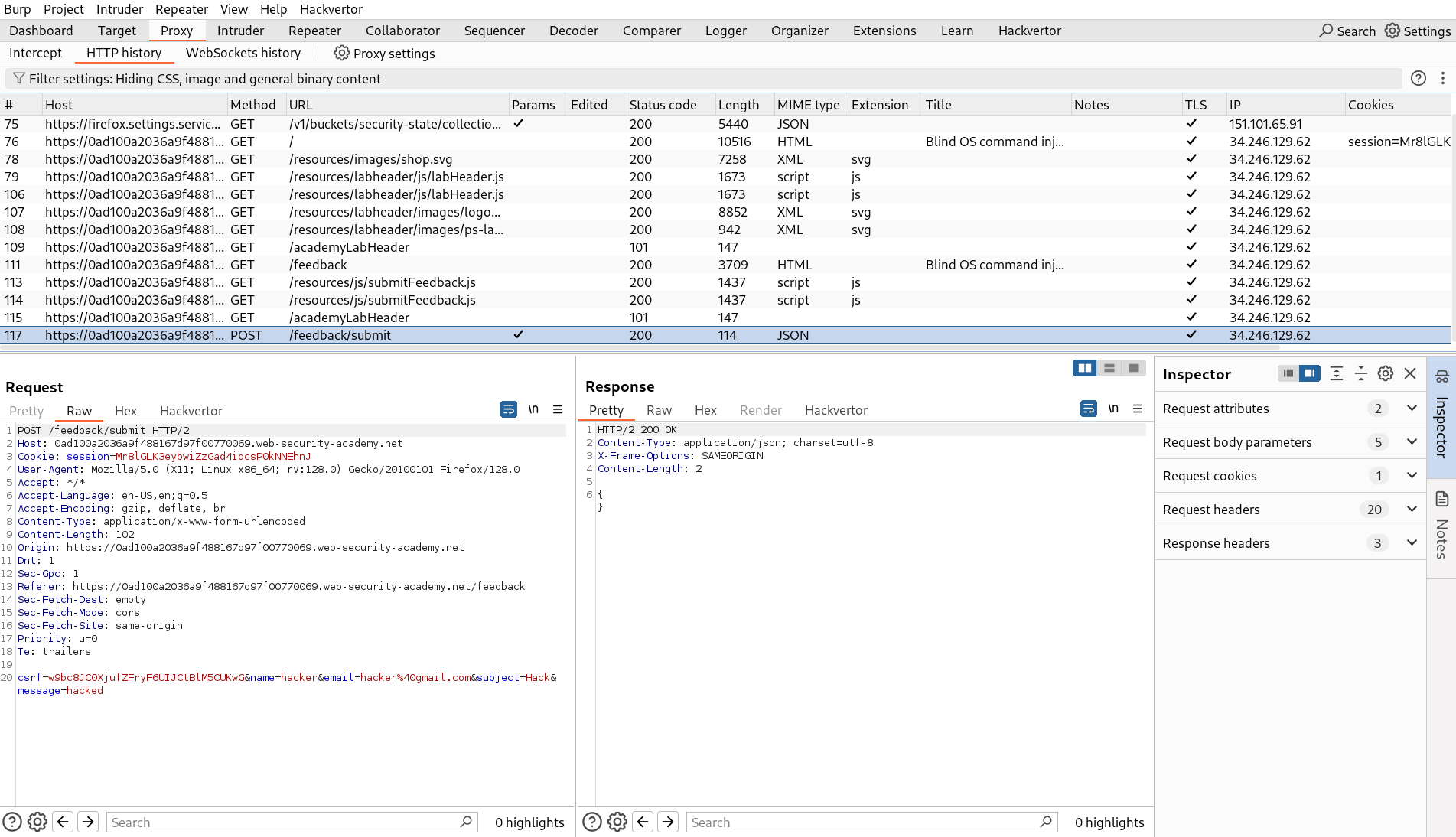
Task: Click Params checkmark of row 117
Action: (519, 334)
